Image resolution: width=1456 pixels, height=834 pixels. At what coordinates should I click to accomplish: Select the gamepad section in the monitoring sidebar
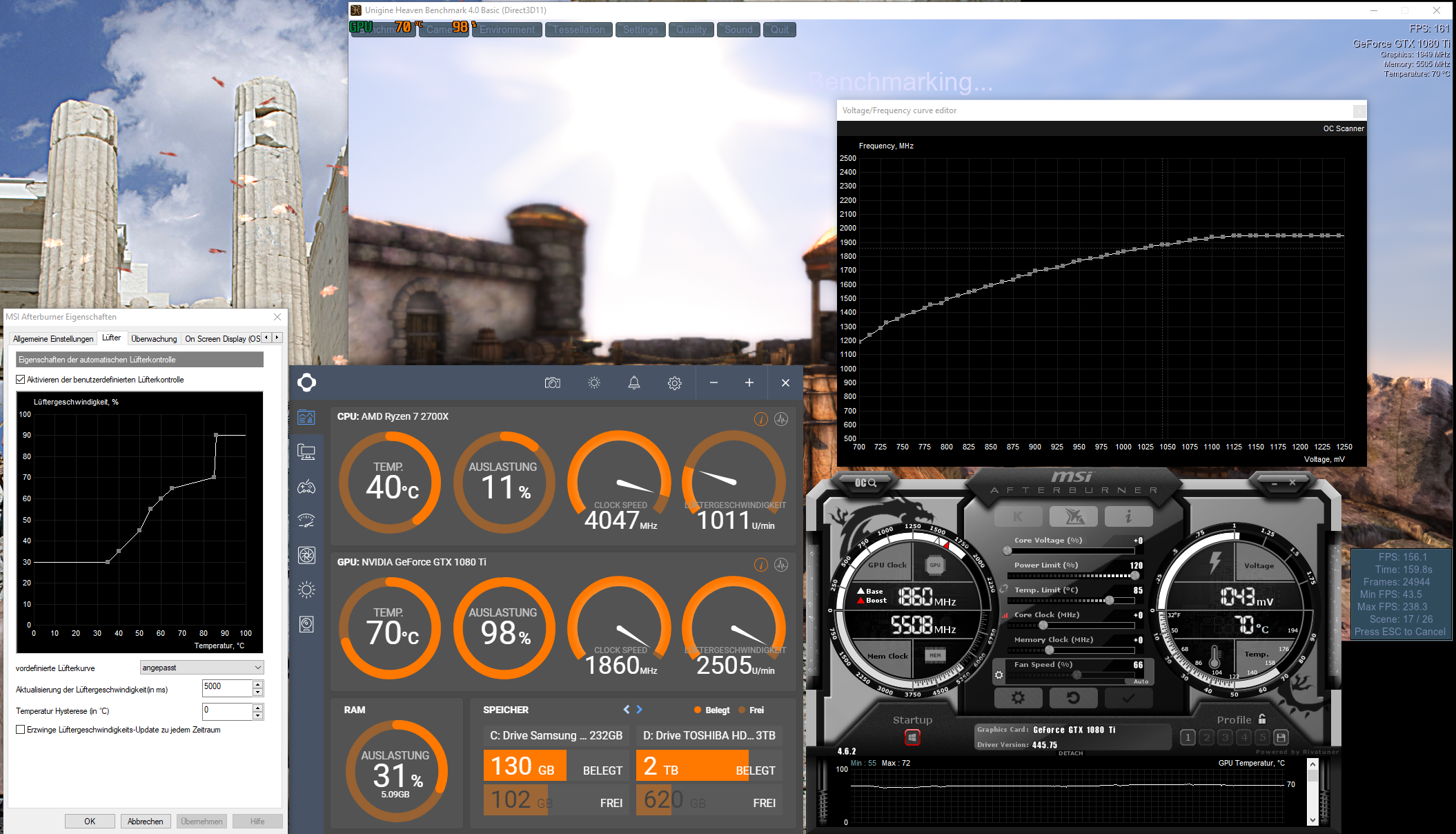click(x=306, y=487)
